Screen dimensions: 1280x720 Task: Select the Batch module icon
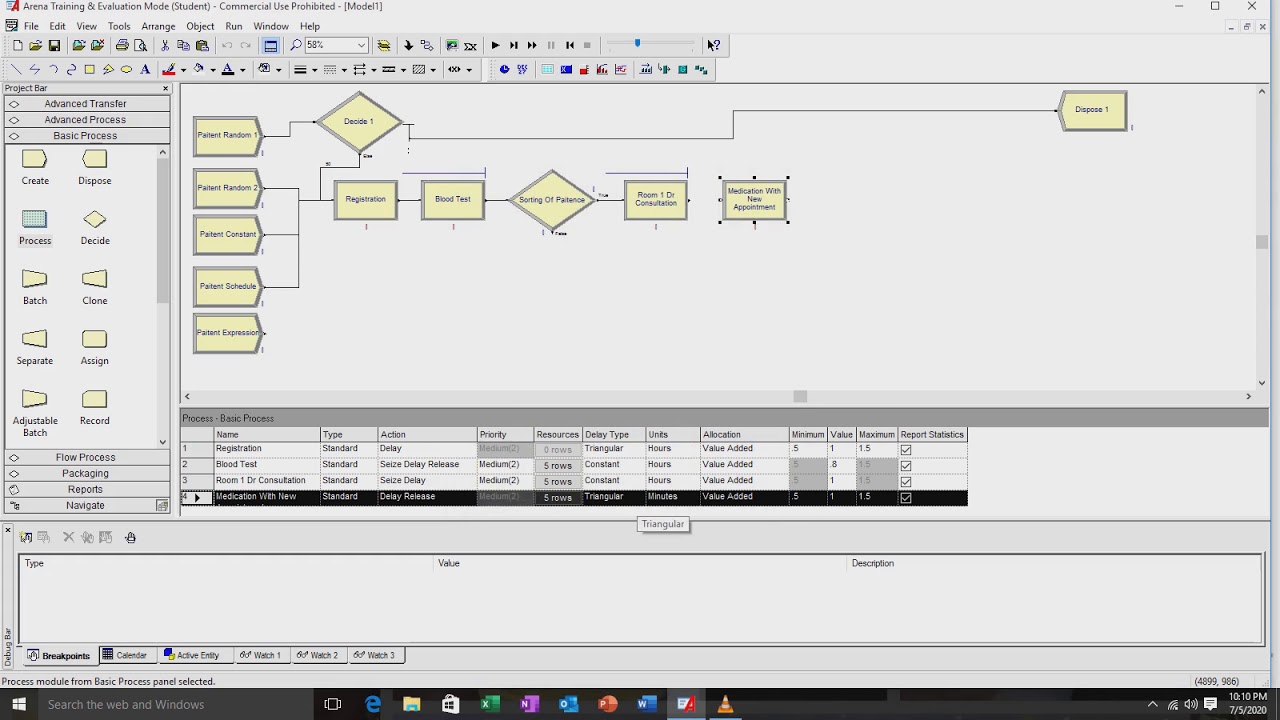35,280
